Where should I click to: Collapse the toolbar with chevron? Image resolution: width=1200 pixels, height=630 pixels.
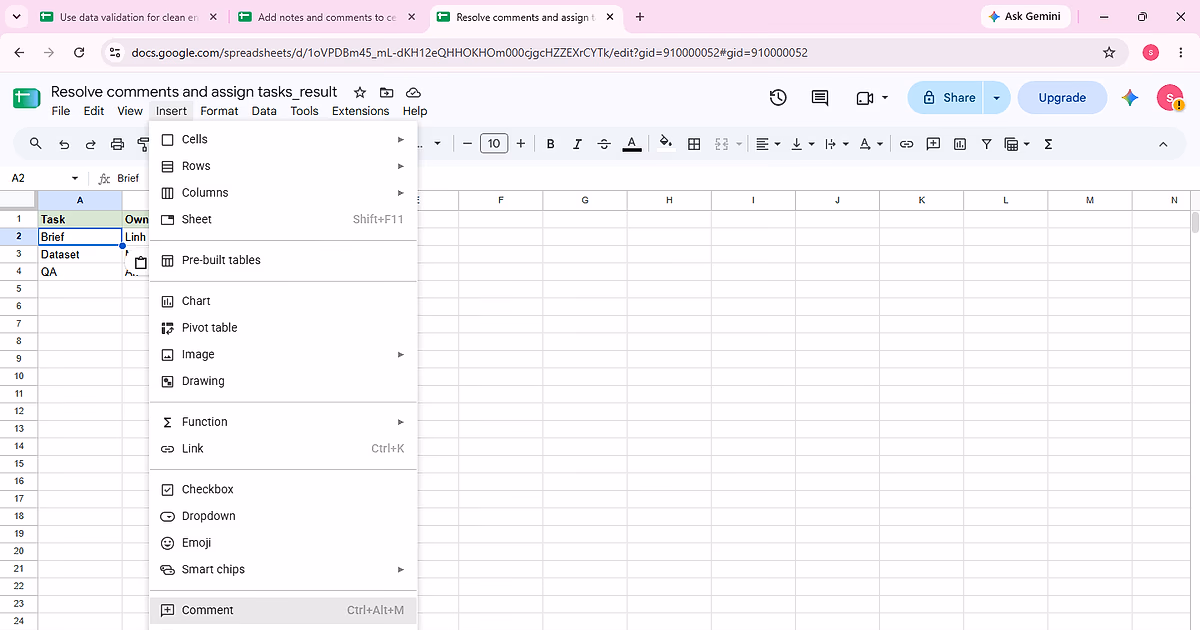pos(1163,144)
